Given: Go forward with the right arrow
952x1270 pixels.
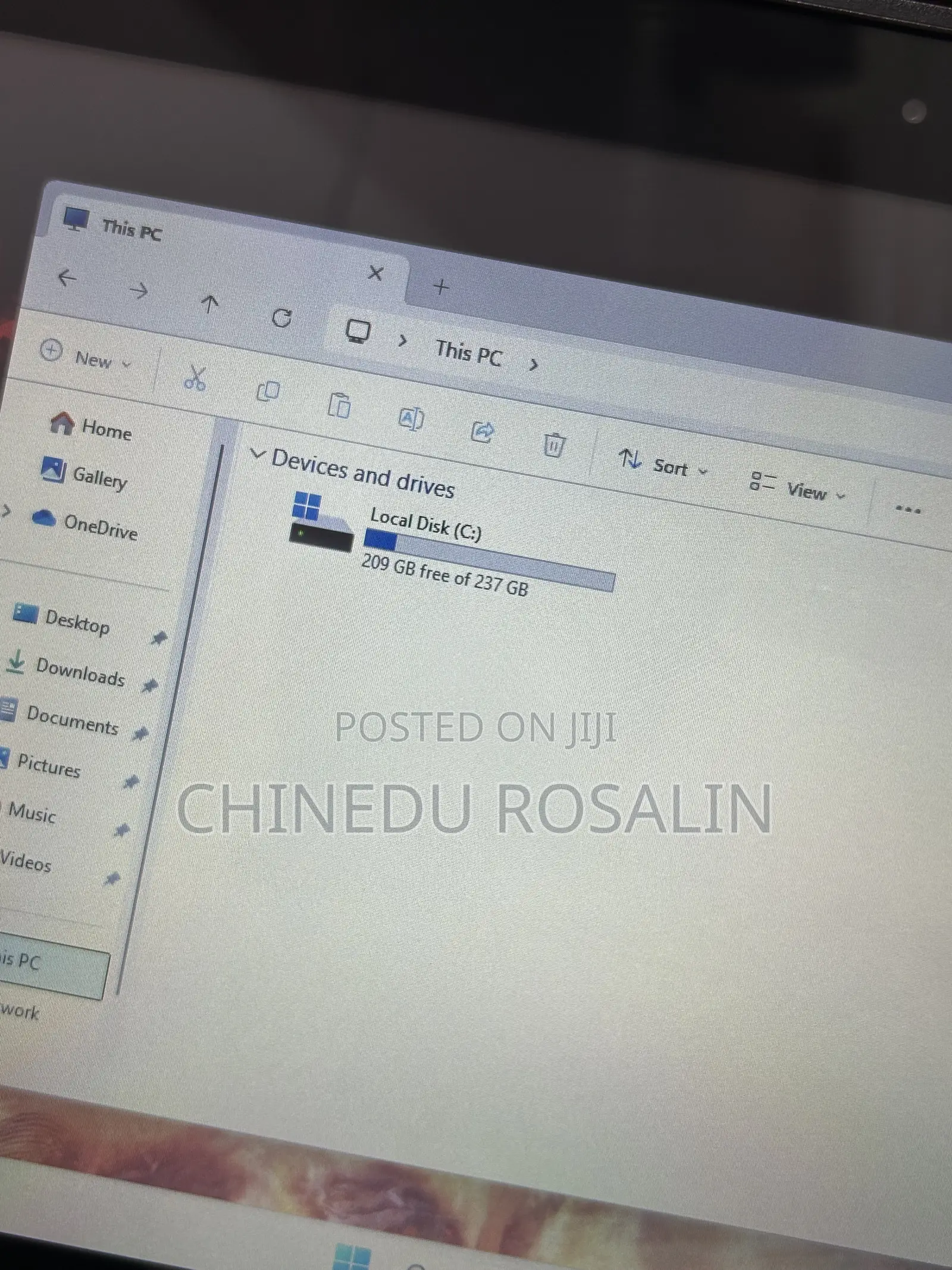Looking at the screenshot, I should pos(139,290).
